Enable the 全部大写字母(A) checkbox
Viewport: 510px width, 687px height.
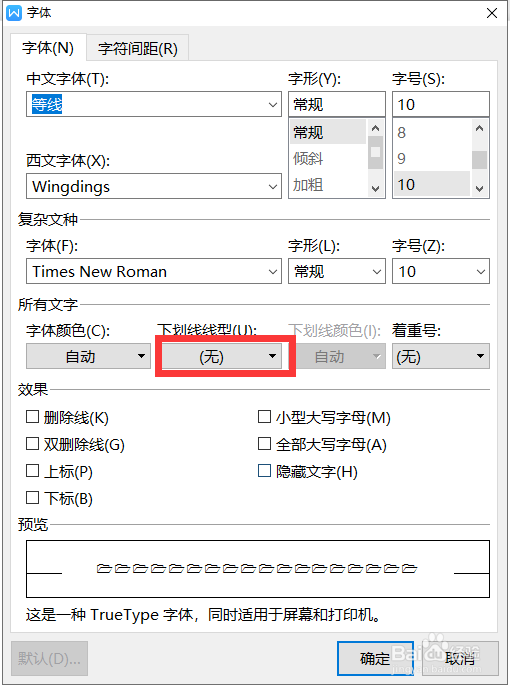[x=264, y=444]
